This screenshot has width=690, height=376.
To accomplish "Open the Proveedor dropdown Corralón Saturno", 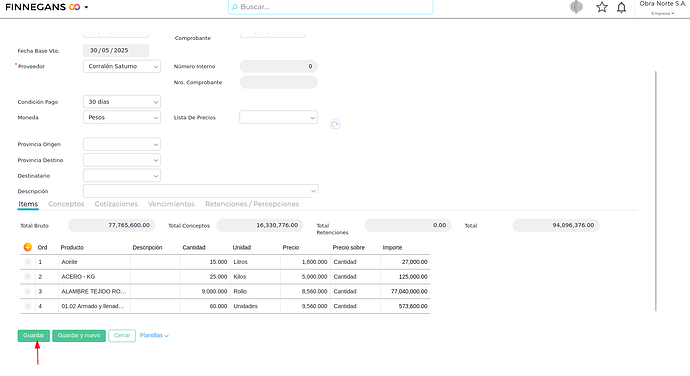I will pyautogui.click(x=122, y=66).
